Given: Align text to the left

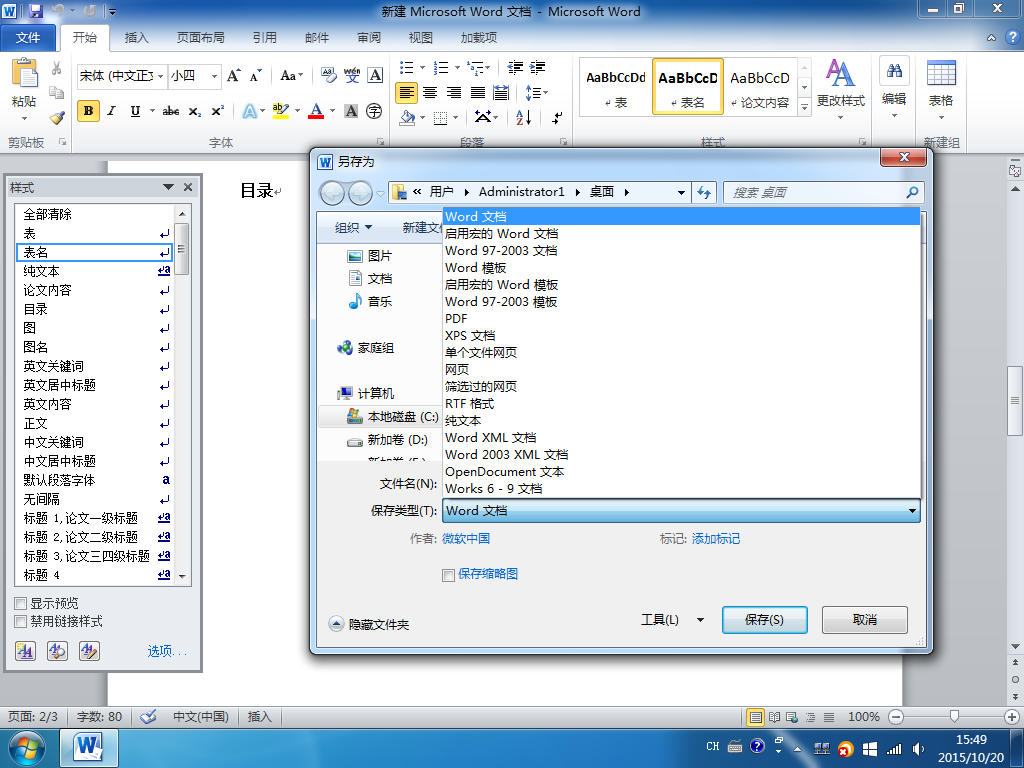Looking at the screenshot, I should coord(406,93).
